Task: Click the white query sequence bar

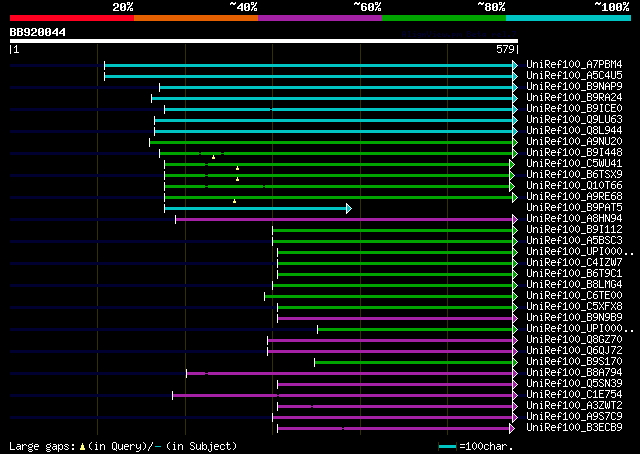Action: click(264, 41)
